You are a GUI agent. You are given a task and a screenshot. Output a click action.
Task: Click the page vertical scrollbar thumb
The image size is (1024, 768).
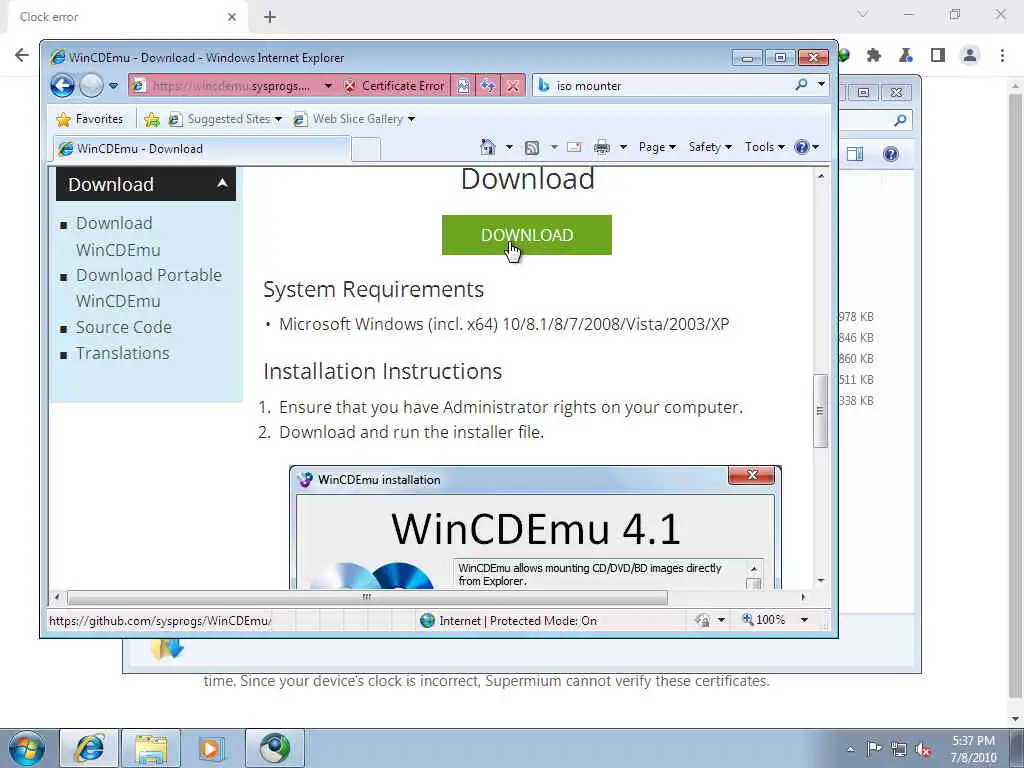(x=820, y=410)
